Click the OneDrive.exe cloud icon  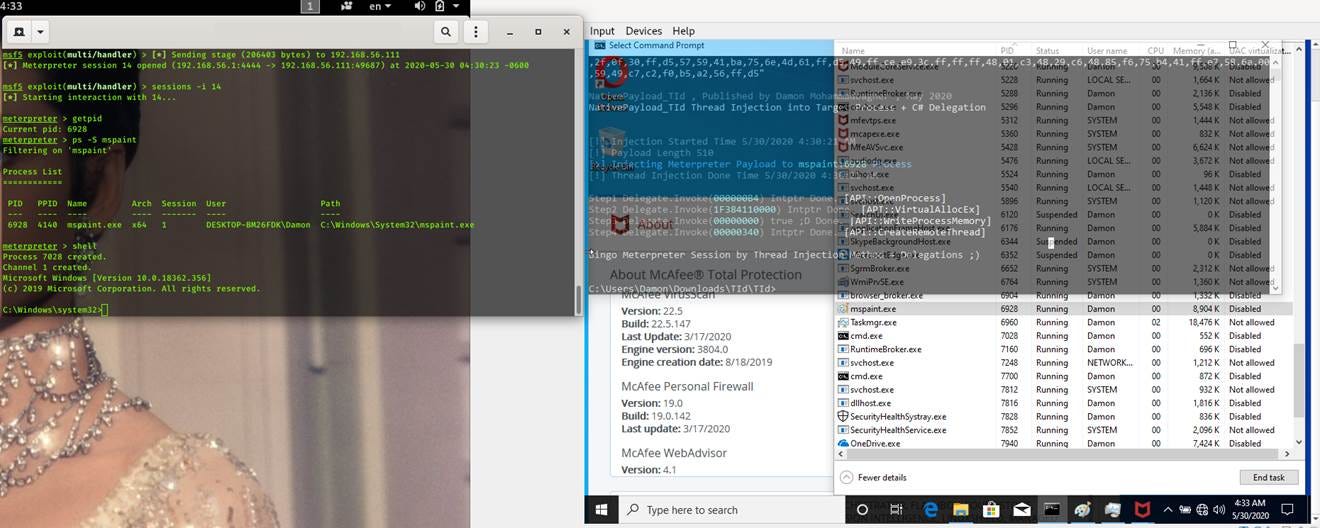(x=843, y=443)
